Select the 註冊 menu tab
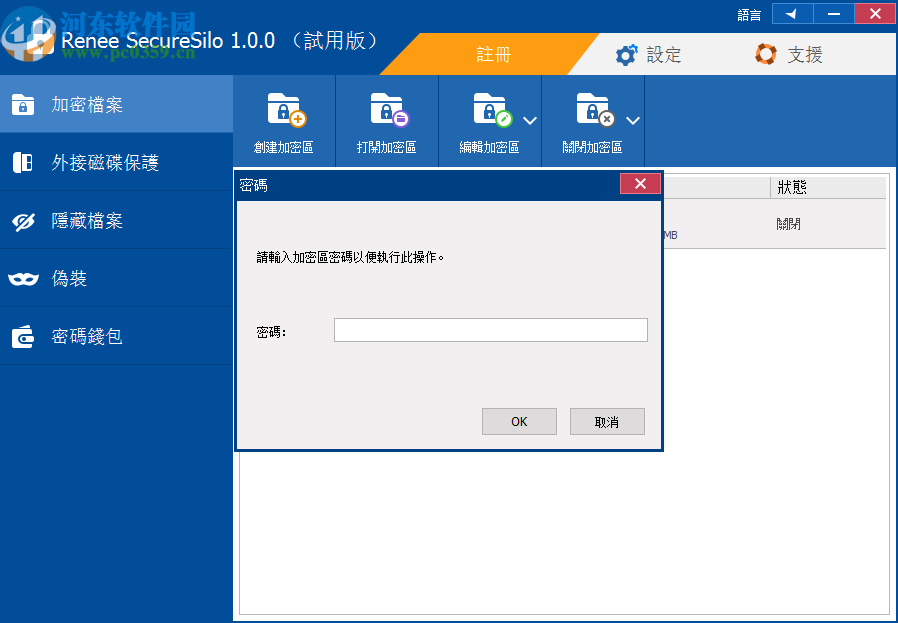This screenshot has width=898, height=623. (x=494, y=55)
